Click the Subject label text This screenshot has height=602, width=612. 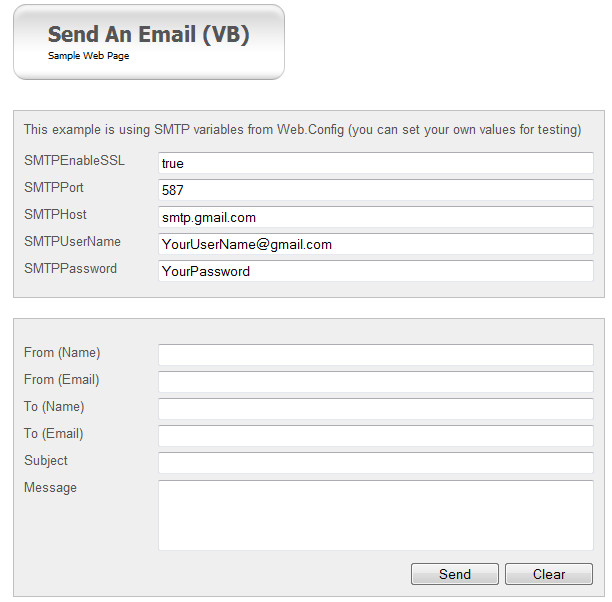(46, 461)
